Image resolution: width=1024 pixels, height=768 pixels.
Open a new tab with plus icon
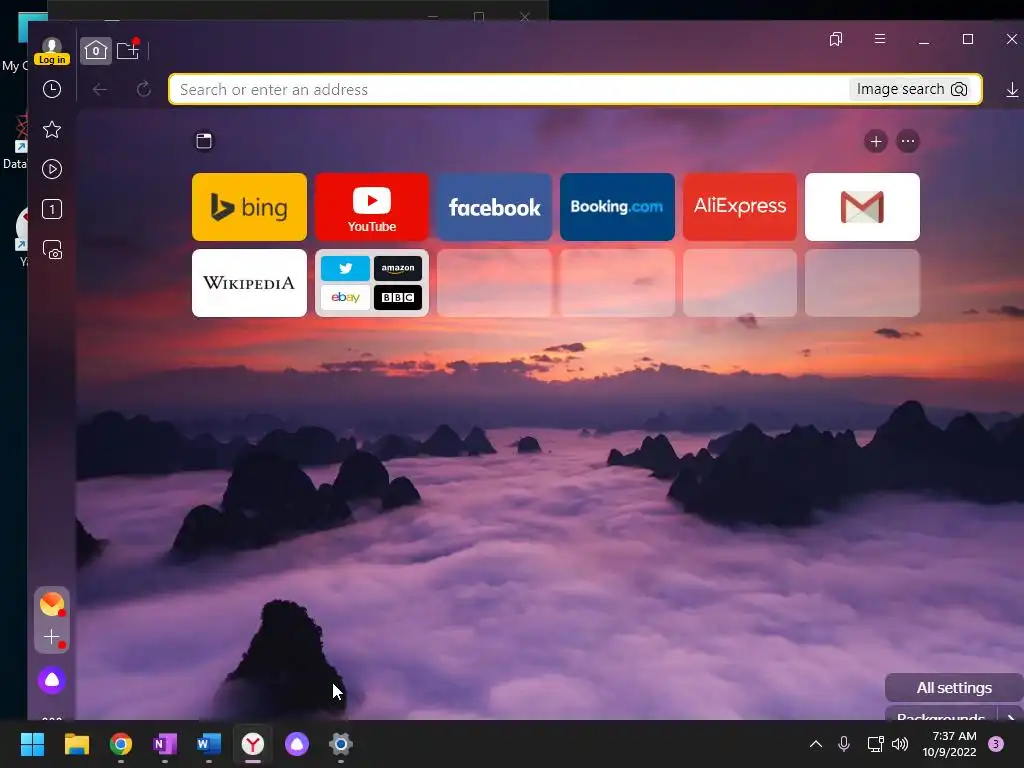128,50
